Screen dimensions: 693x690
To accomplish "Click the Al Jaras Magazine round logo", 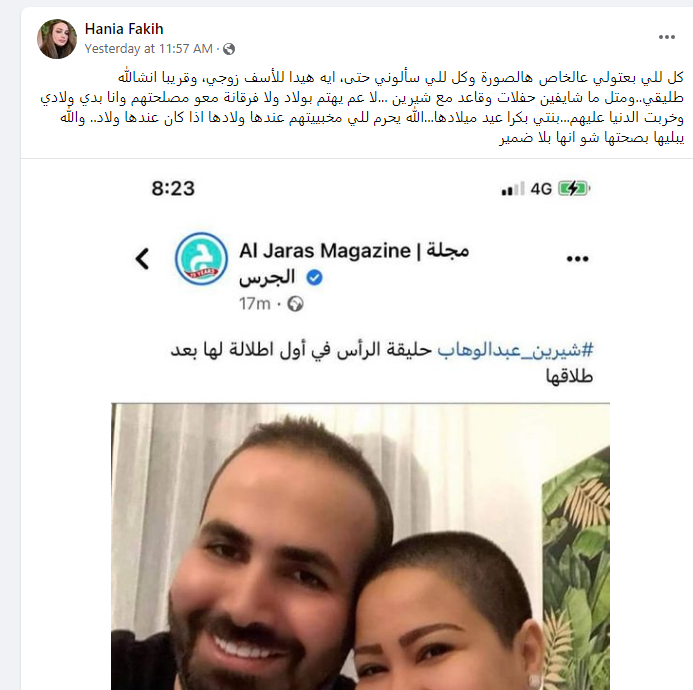I will pyautogui.click(x=202, y=259).
